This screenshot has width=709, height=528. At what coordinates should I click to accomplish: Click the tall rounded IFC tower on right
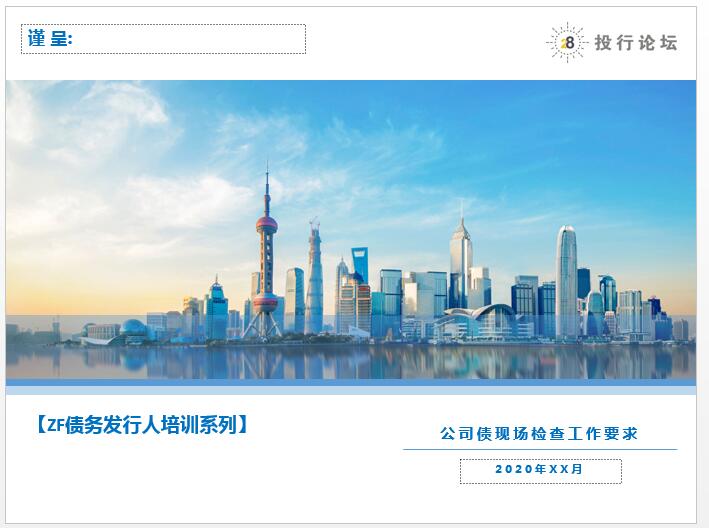click(x=566, y=283)
